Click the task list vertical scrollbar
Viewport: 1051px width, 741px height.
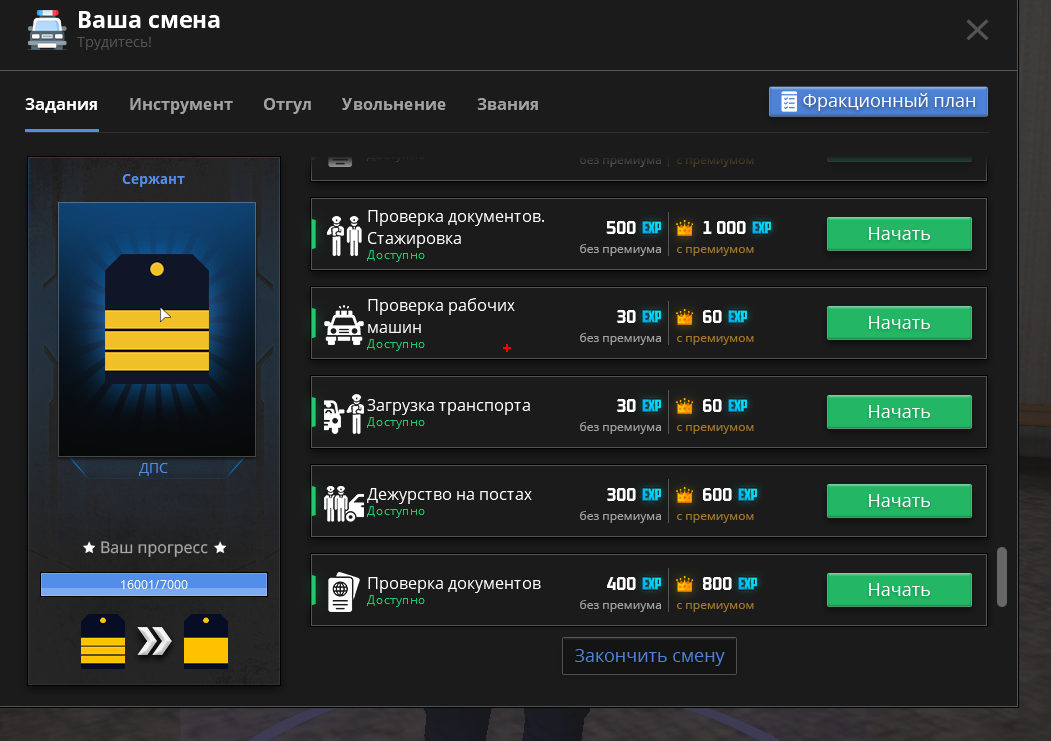coord(1002,576)
